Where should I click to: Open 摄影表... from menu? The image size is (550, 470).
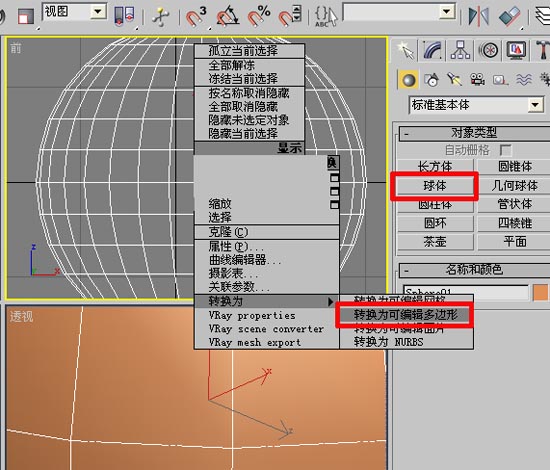[267, 274]
